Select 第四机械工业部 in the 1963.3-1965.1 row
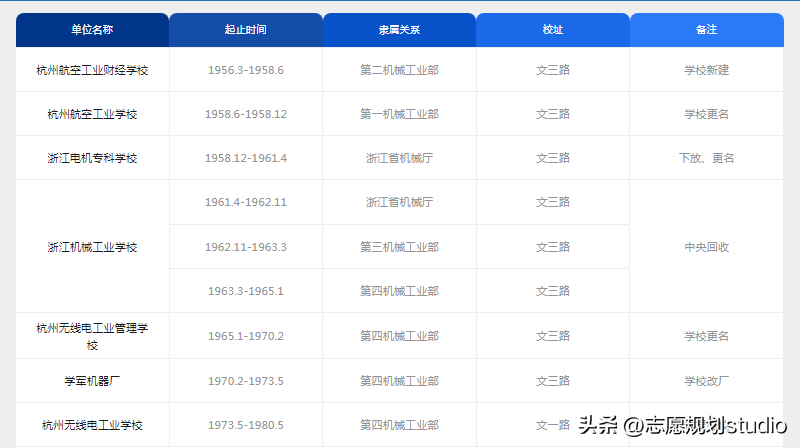This screenshot has height=448, width=800. pos(399,291)
